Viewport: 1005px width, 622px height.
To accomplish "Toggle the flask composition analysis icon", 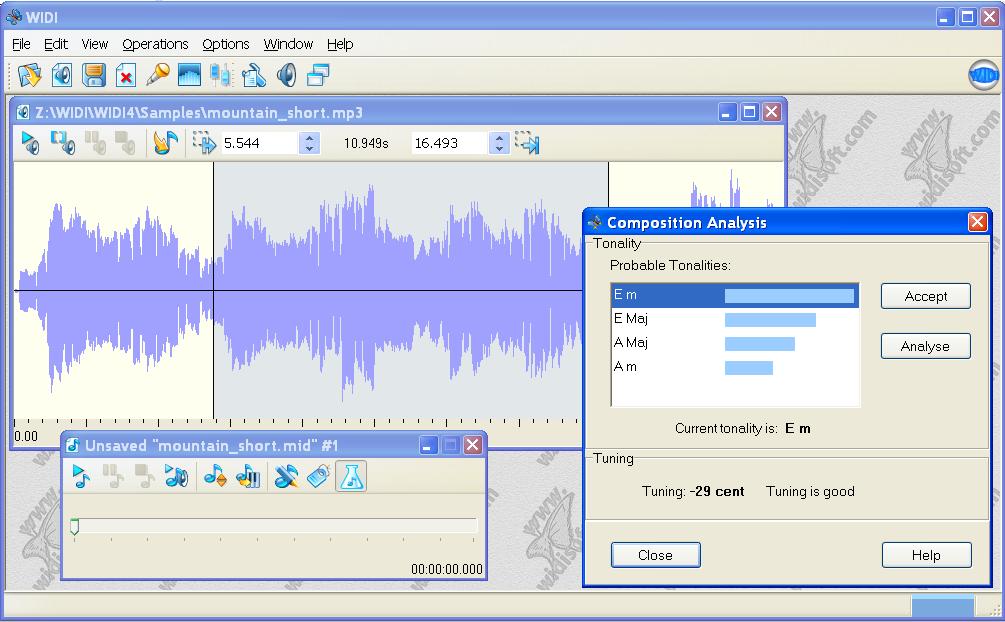I will (351, 476).
